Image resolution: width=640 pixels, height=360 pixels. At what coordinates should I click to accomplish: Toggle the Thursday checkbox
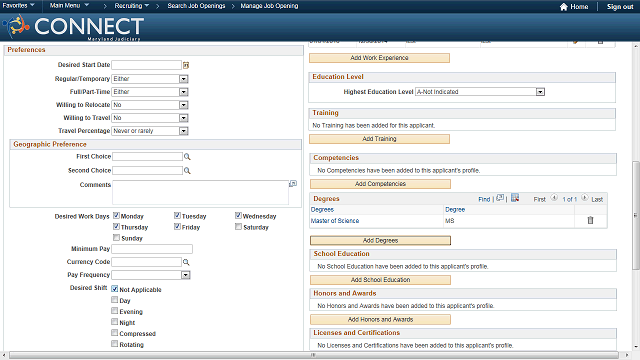tap(116, 227)
